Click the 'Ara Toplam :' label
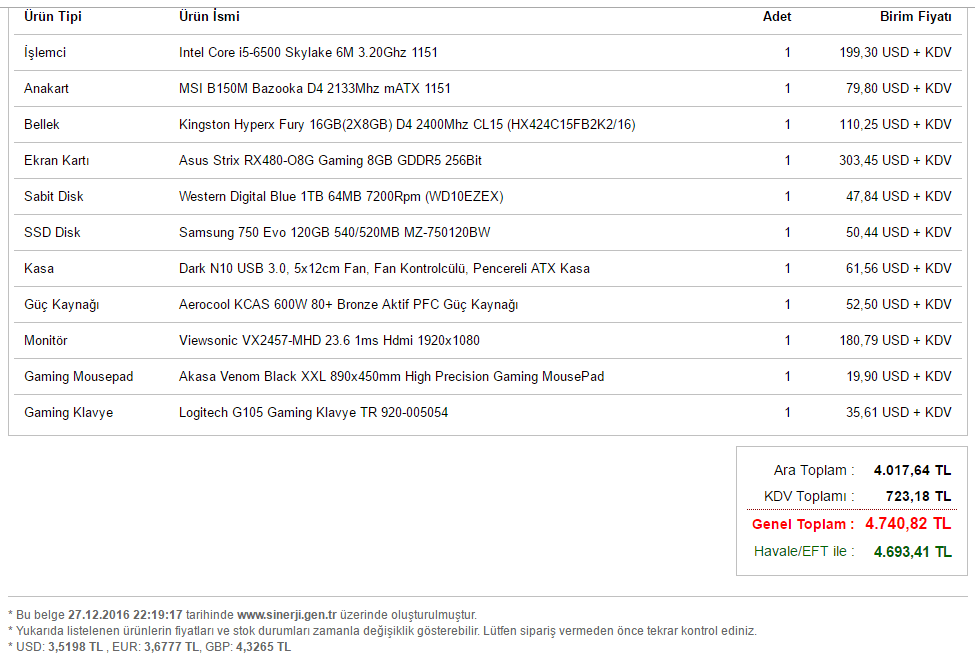The image size is (975, 656). pos(813,471)
